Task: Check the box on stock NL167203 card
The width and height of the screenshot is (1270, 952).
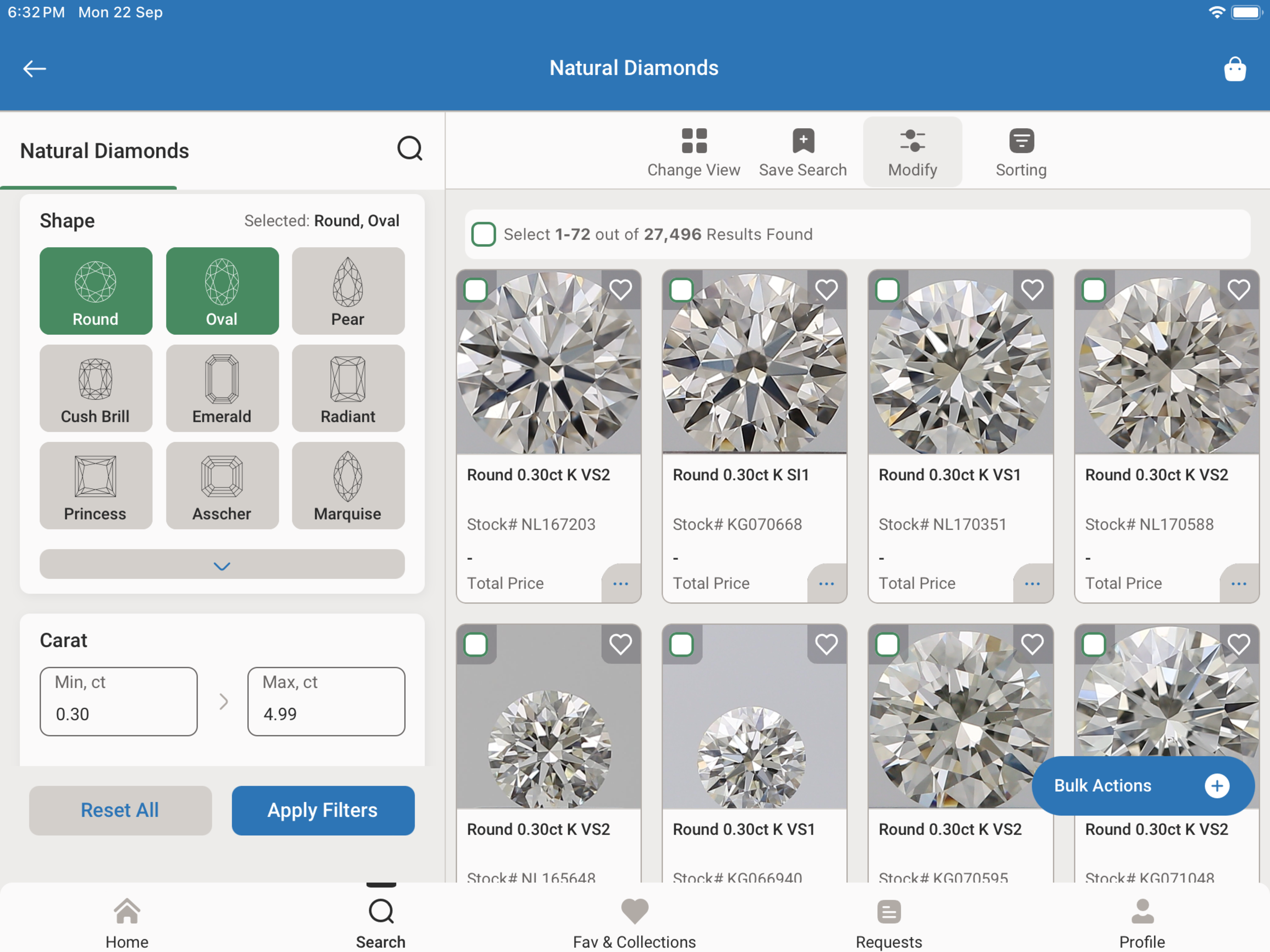Action: click(x=476, y=290)
